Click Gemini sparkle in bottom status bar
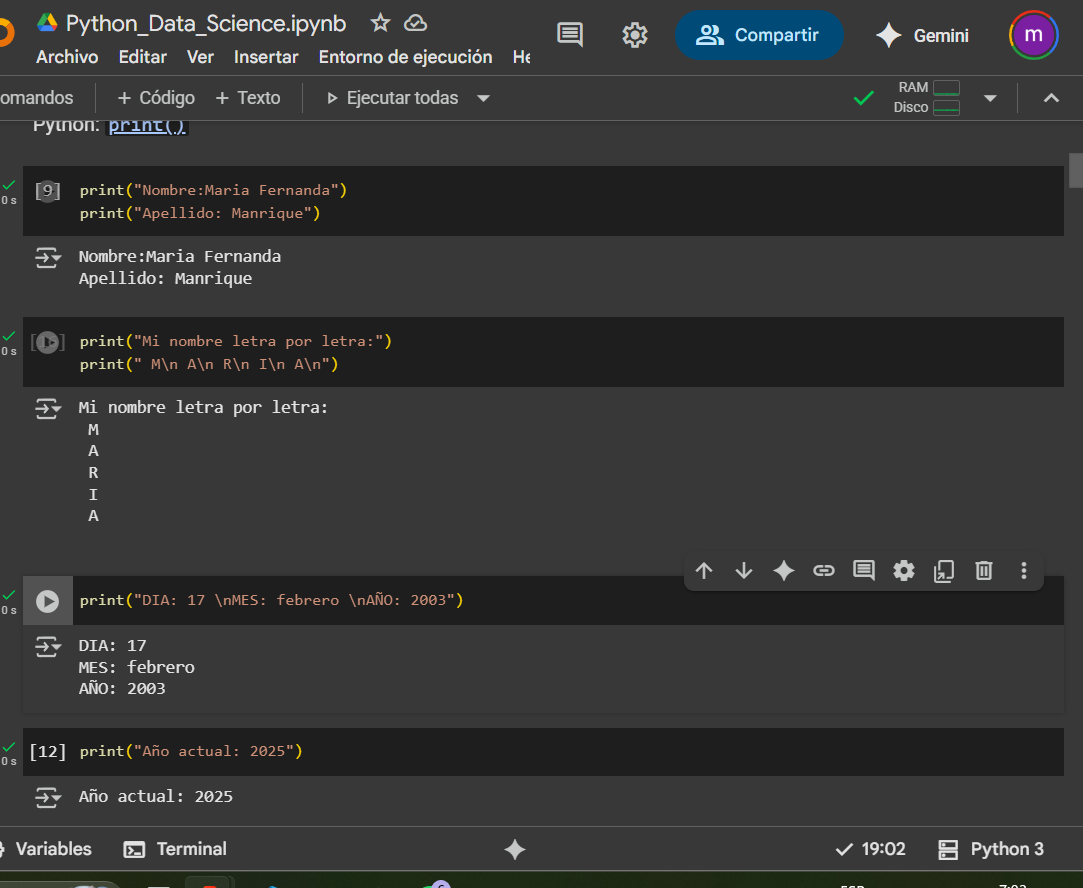The image size is (1083, 888). [x=515, y=849]
